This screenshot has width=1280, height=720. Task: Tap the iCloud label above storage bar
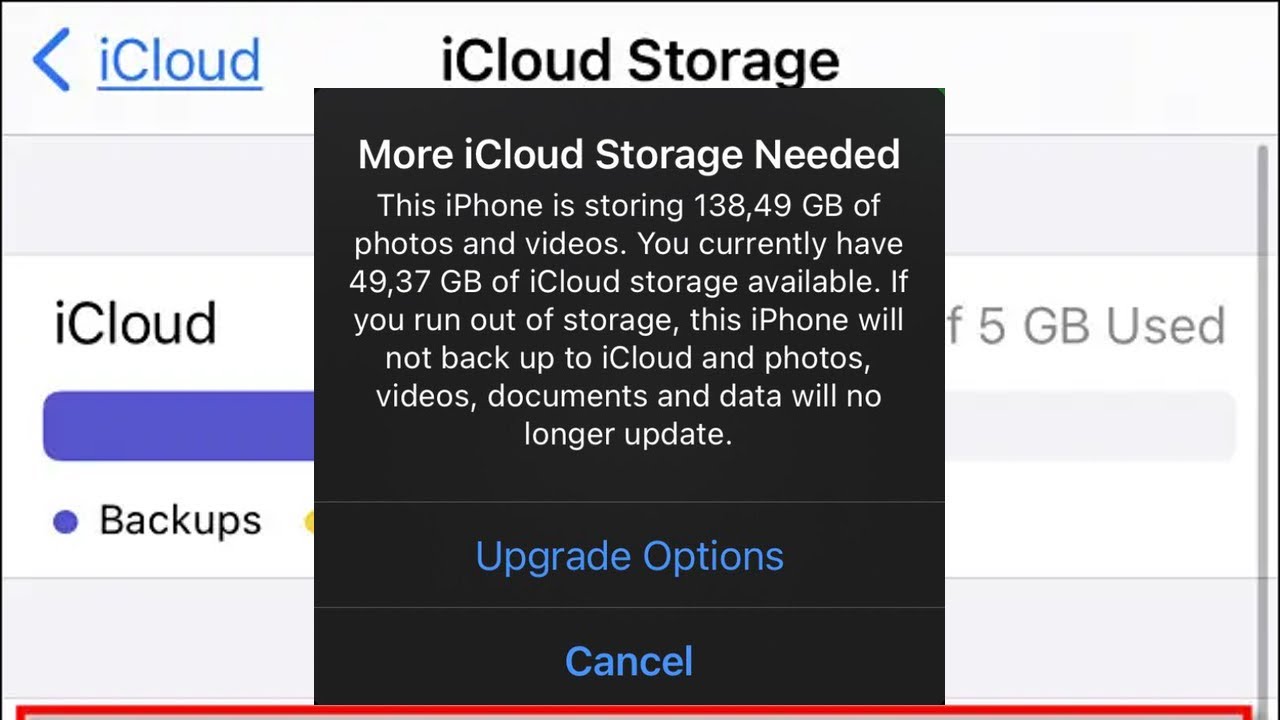(135, 323)
